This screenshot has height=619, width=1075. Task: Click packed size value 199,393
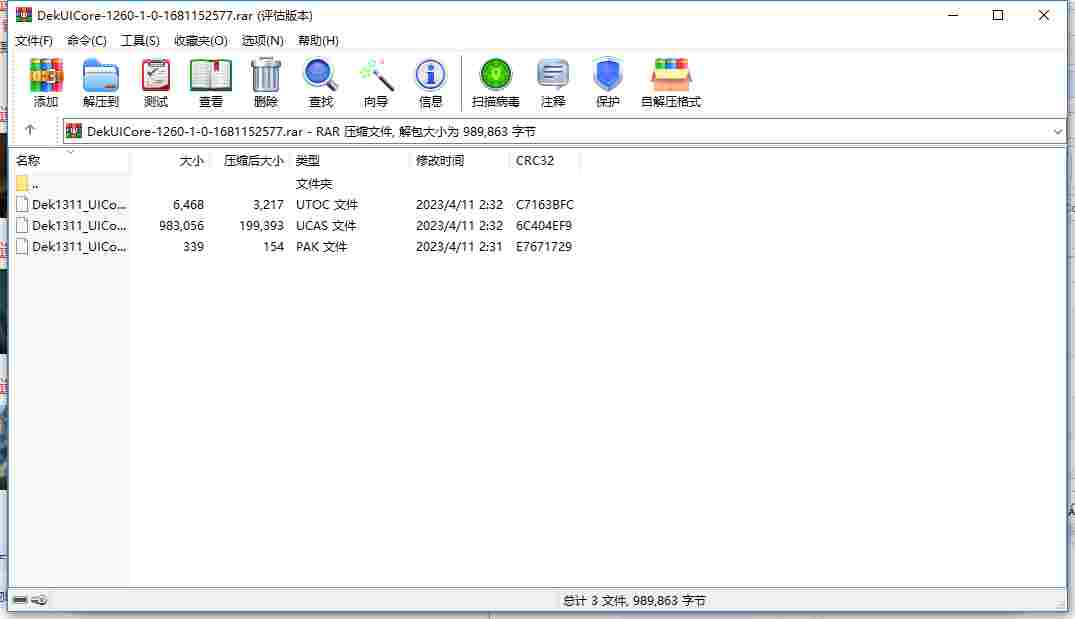(x=261, y=225)
